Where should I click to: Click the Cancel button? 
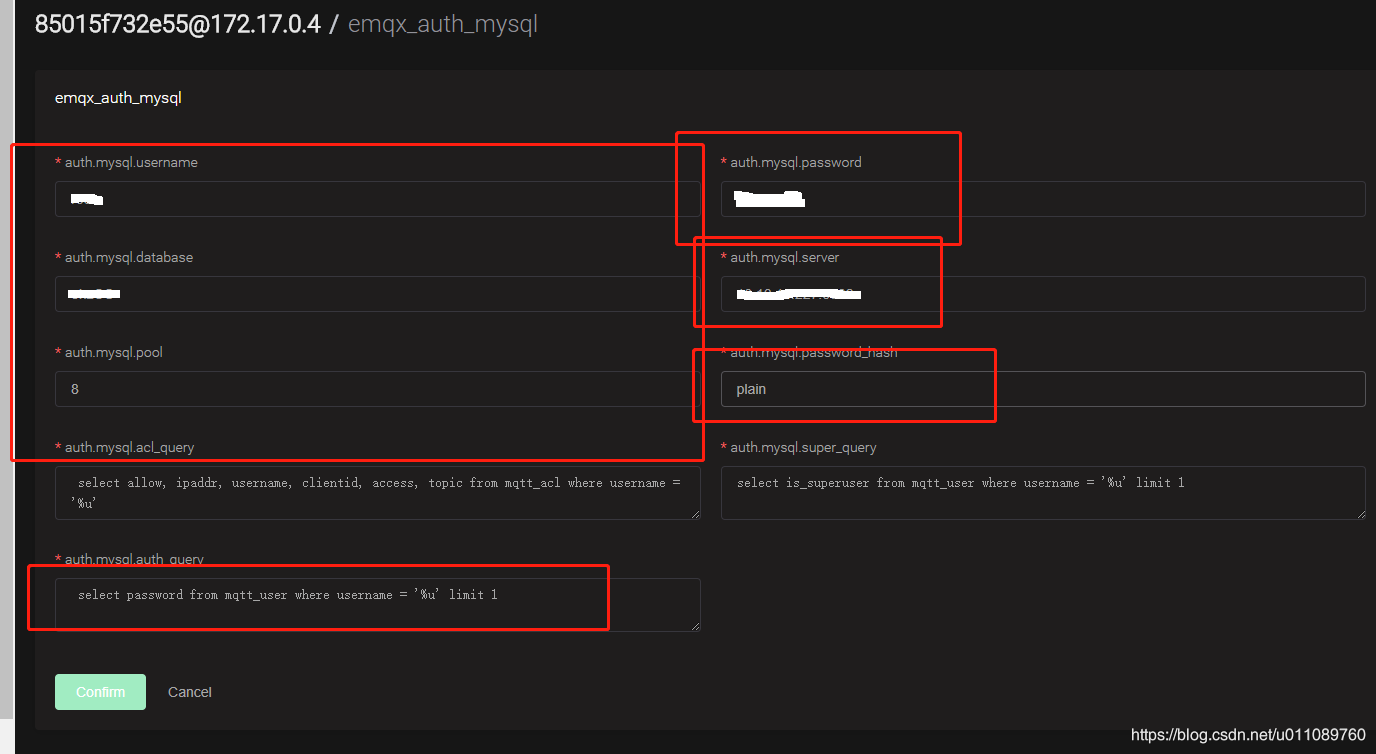coord(190,692)
